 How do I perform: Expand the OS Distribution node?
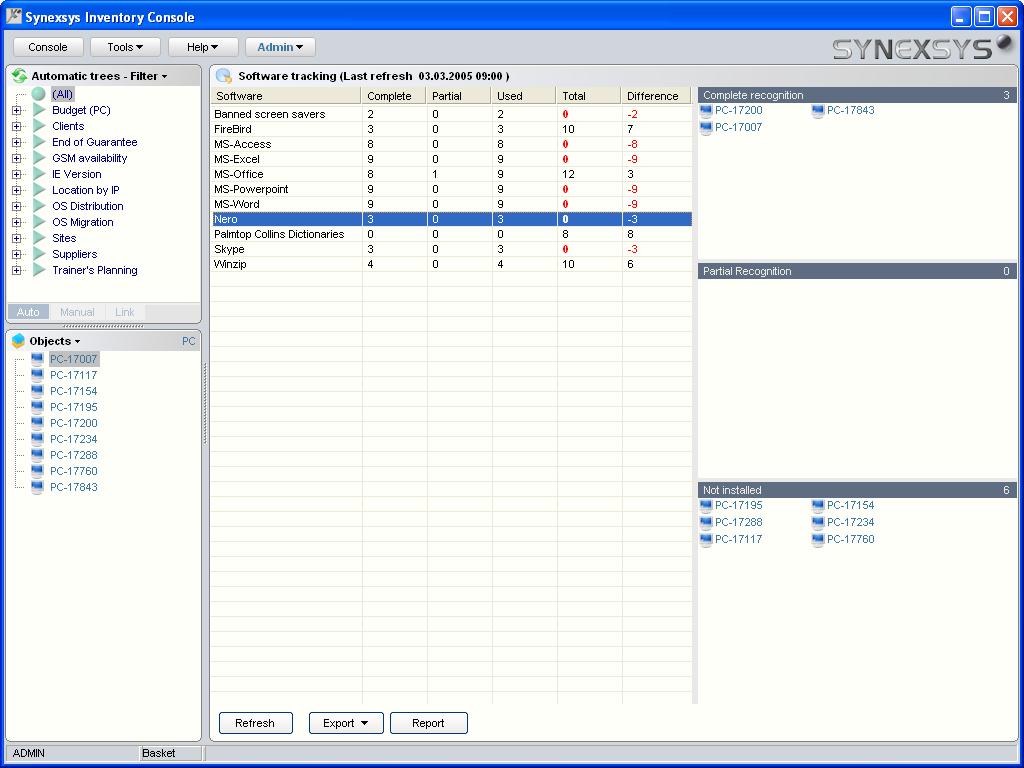[16, 206]
